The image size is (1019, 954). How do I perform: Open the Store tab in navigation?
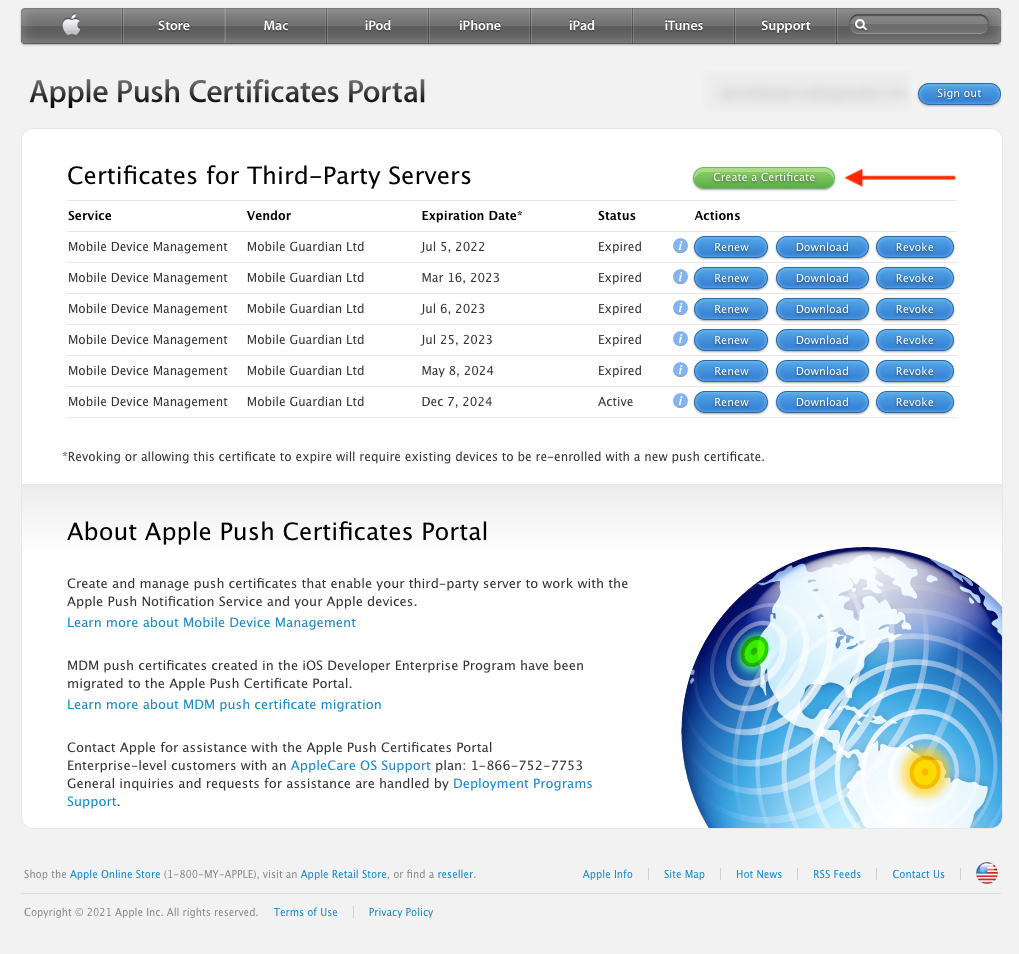click(x=174, y=25)
